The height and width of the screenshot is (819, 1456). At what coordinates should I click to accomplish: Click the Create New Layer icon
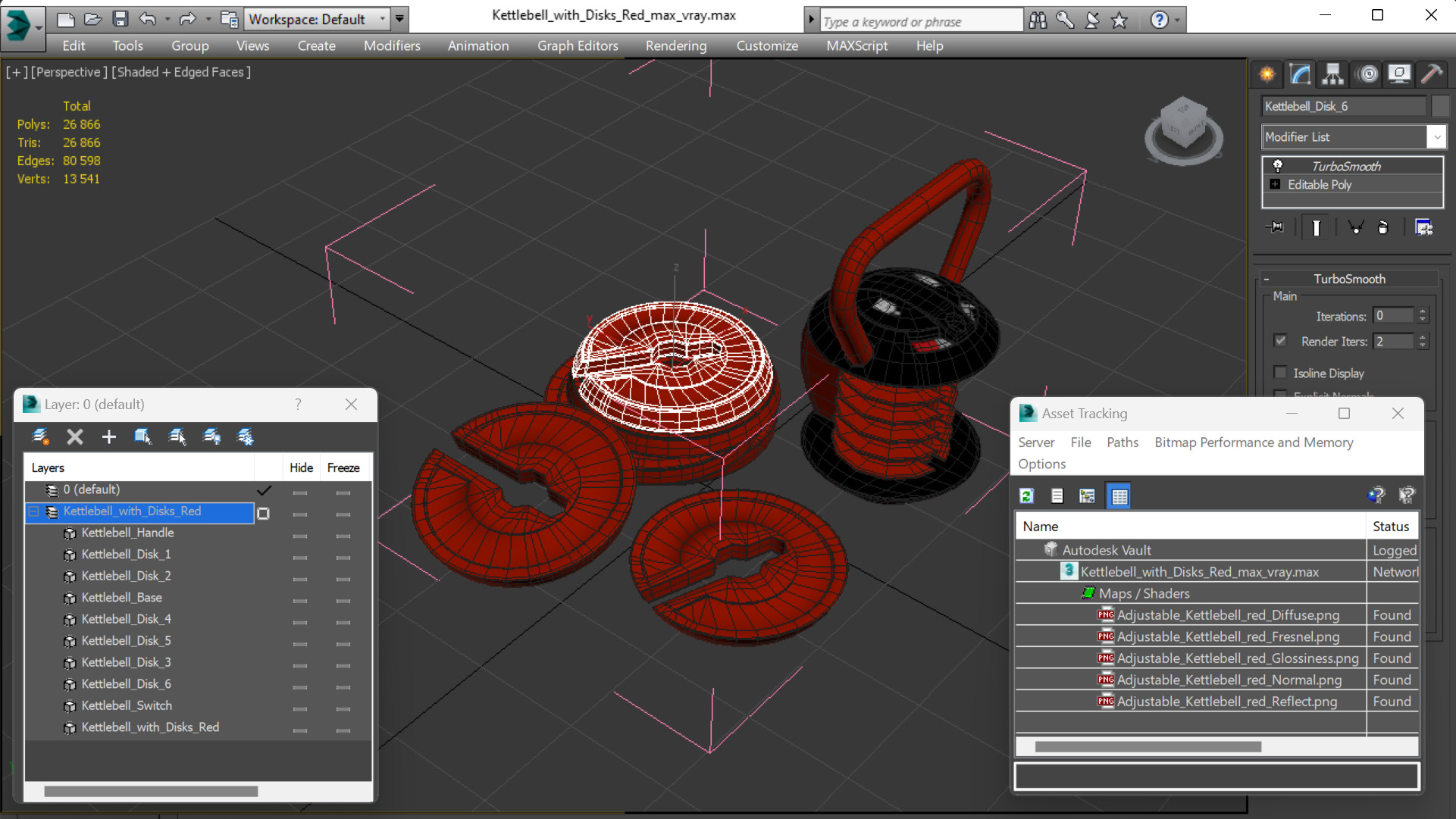point(40,436)
